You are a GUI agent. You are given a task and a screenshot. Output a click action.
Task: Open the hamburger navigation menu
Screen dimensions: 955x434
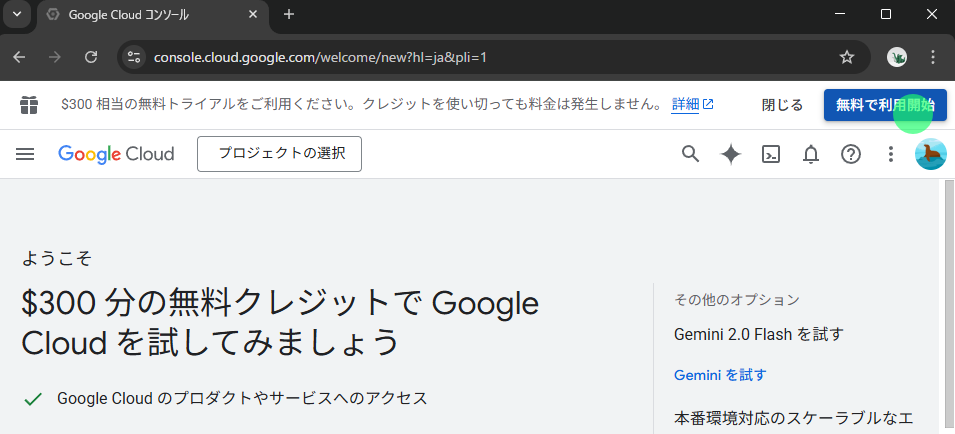pyautogui.click(x=25, y=154)
